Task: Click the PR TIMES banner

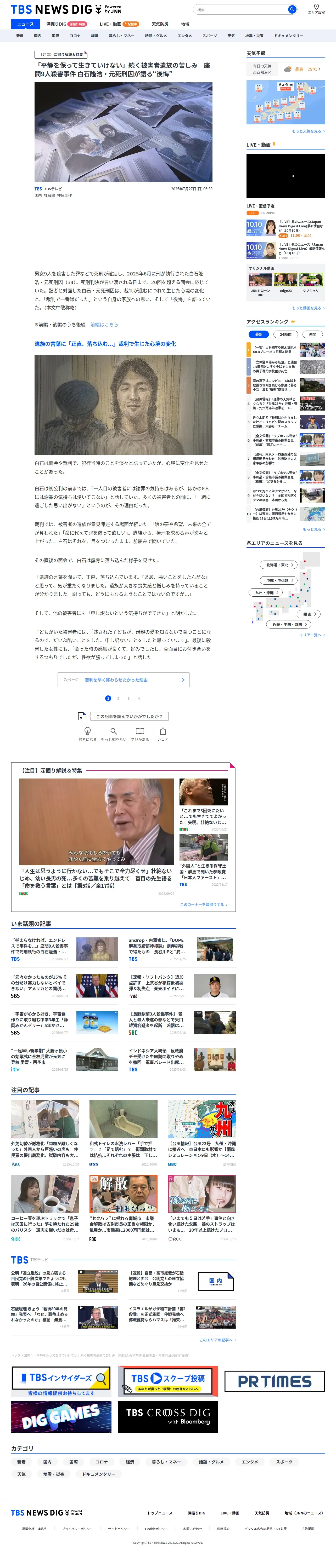Action: [x=275, y=1381]
